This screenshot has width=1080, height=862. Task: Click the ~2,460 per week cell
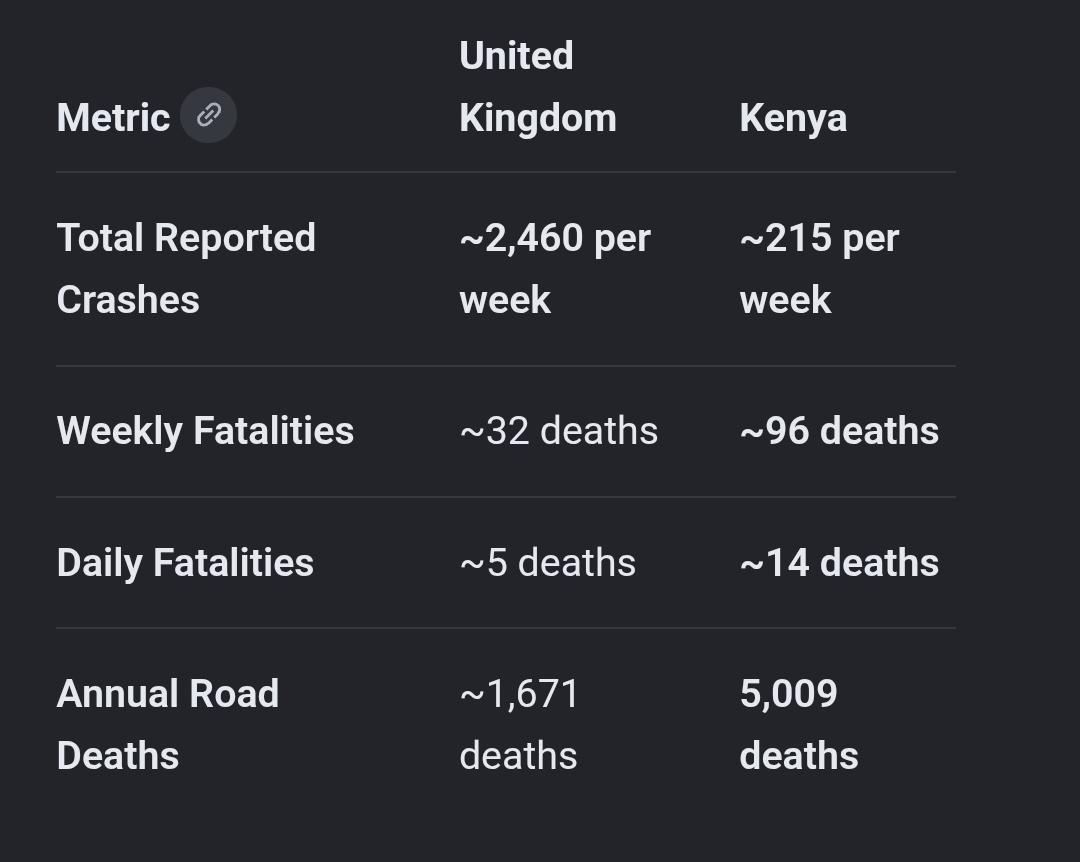click(554, 269)
